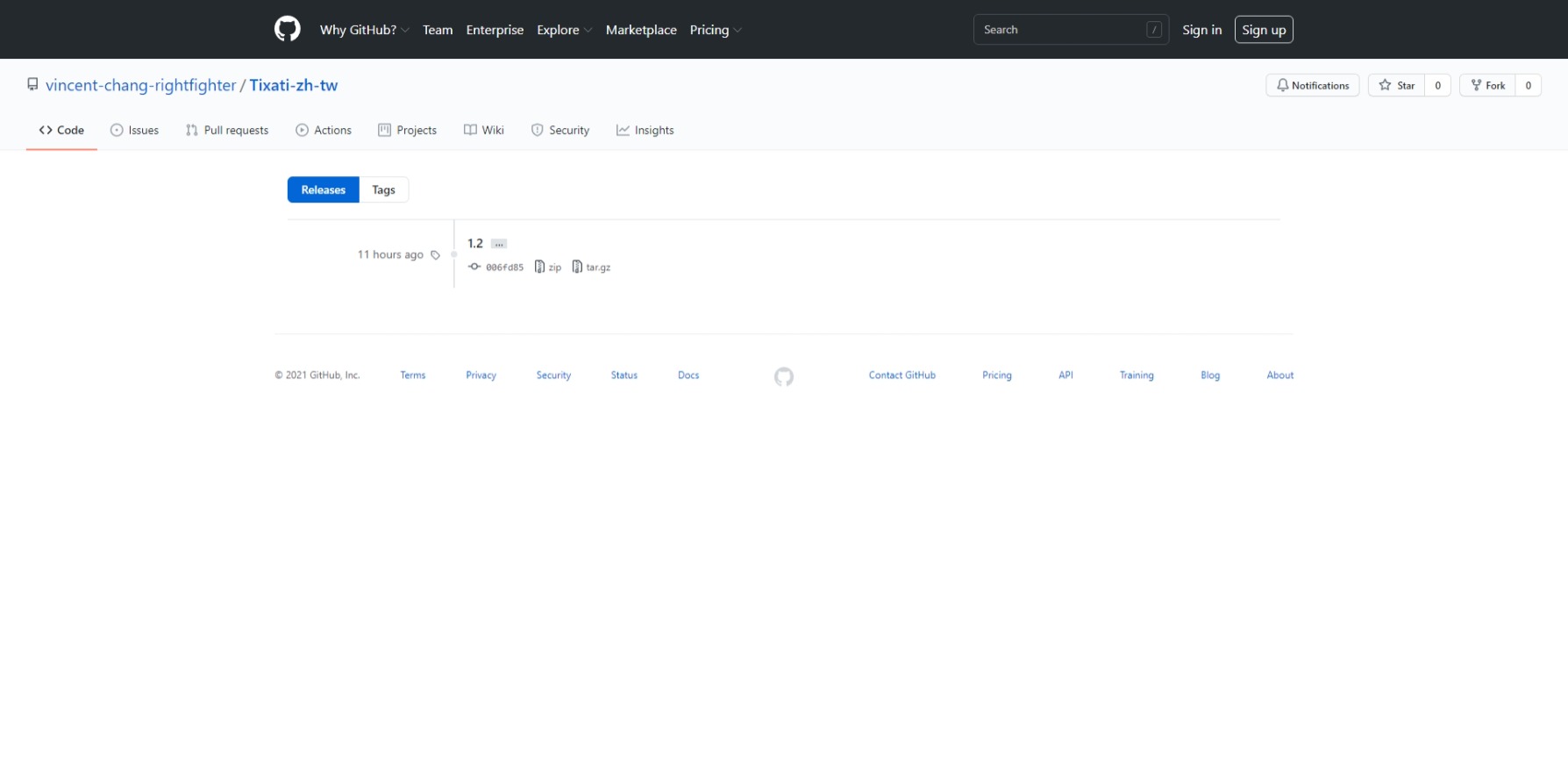The height and width of the screenshot is (784, 1568).
Task: Open the About footer link
Action: tap(1280, 374)
